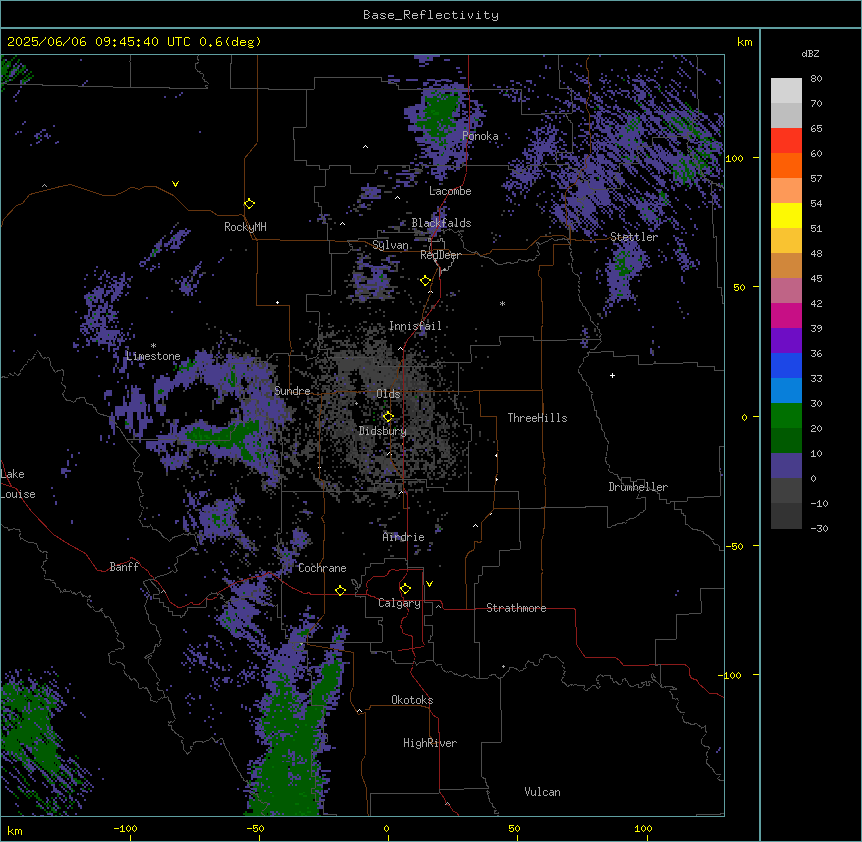Click the RedDeer city label

440,255
